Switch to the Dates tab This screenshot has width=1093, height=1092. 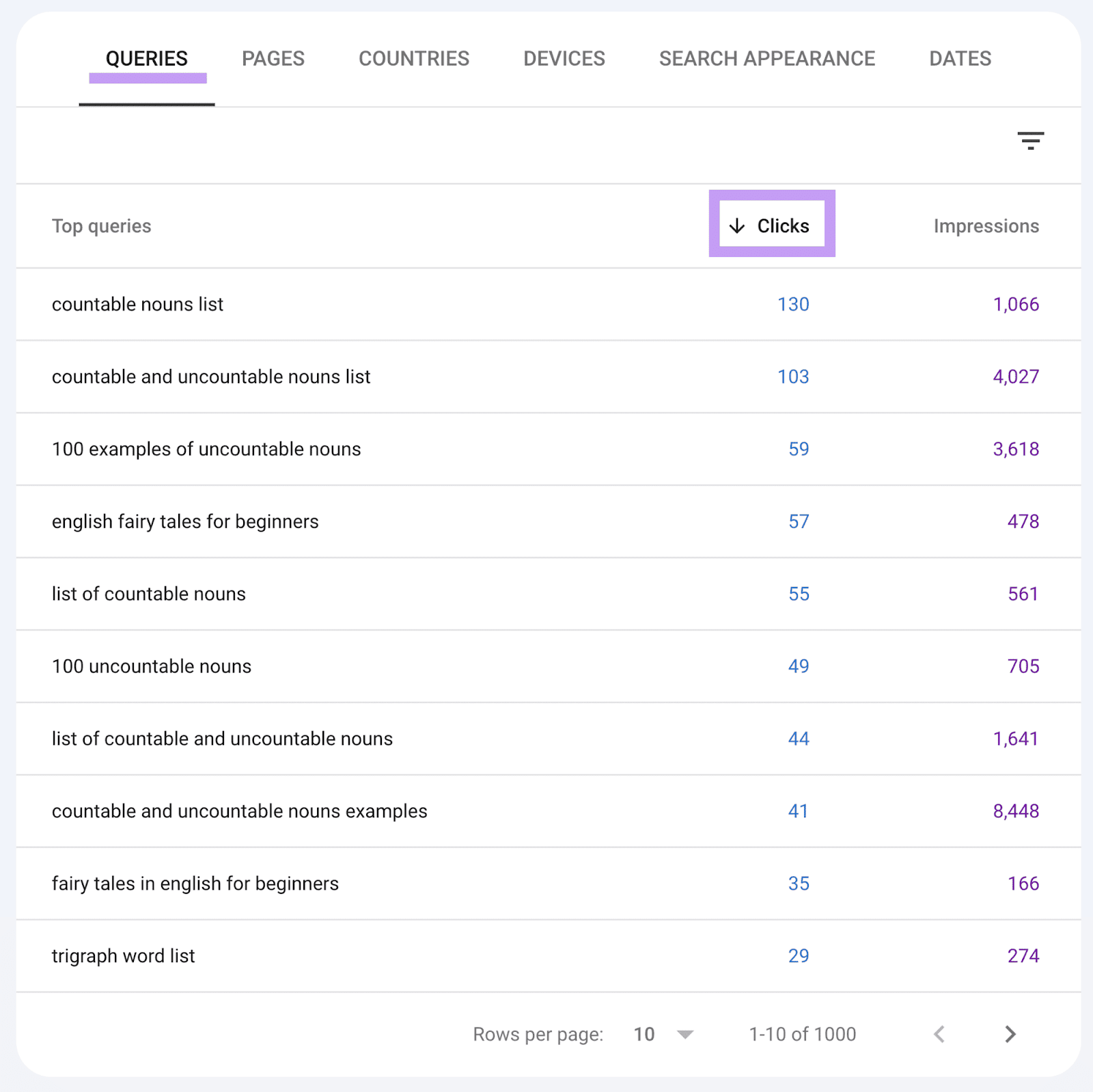pyautogui.click(x=960, y=59)
